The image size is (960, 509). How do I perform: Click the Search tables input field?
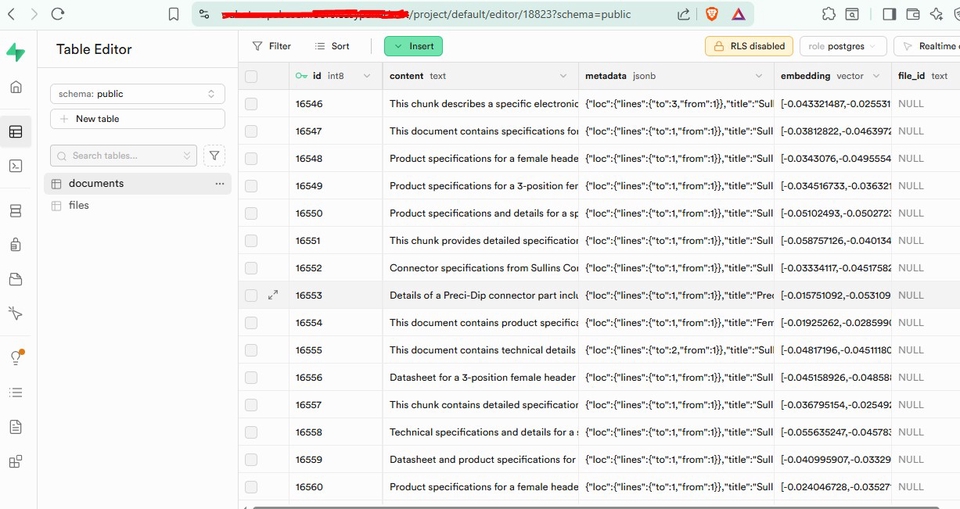point(124,156)
